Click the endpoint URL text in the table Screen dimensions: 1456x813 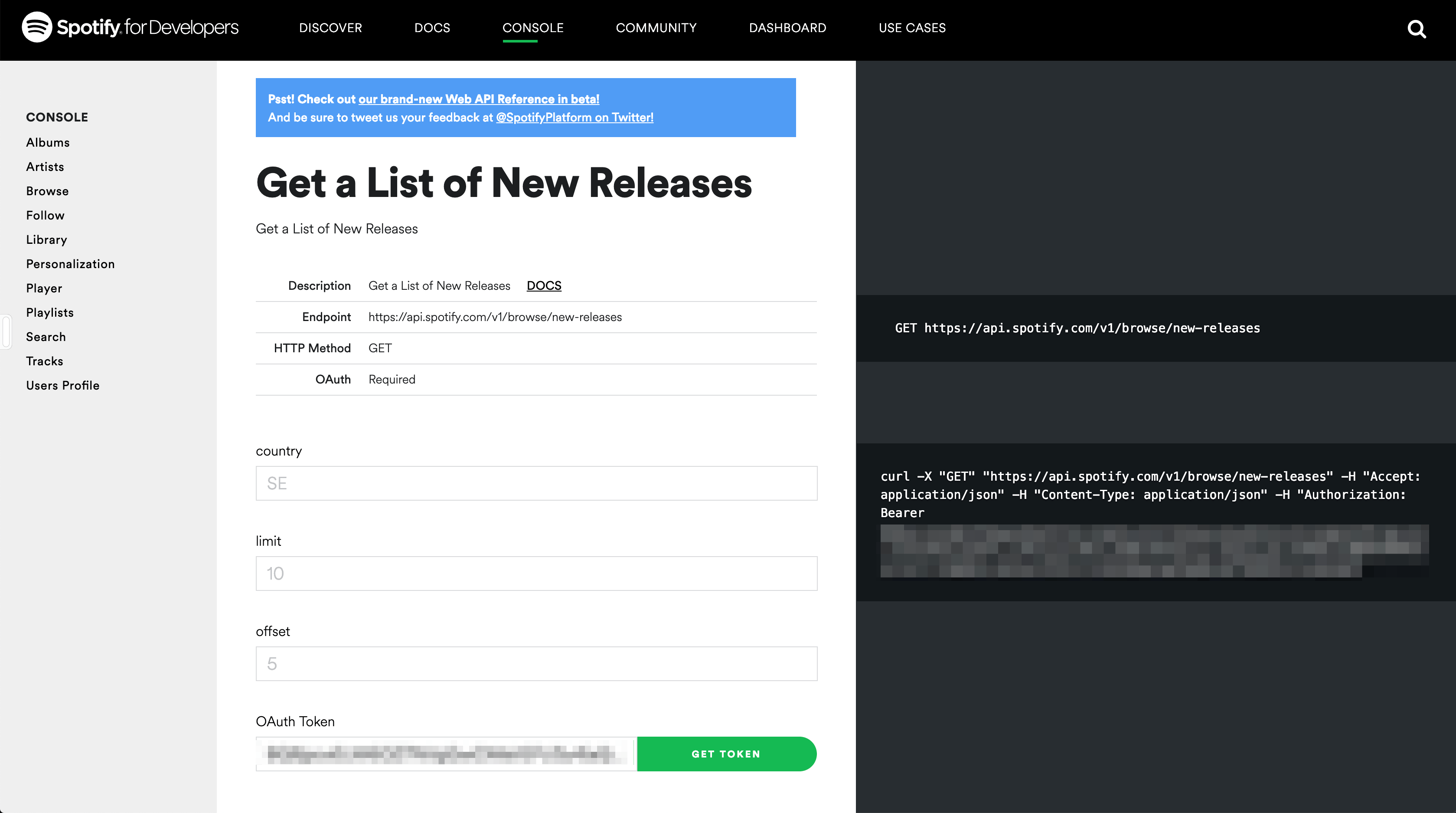point(495,317)
